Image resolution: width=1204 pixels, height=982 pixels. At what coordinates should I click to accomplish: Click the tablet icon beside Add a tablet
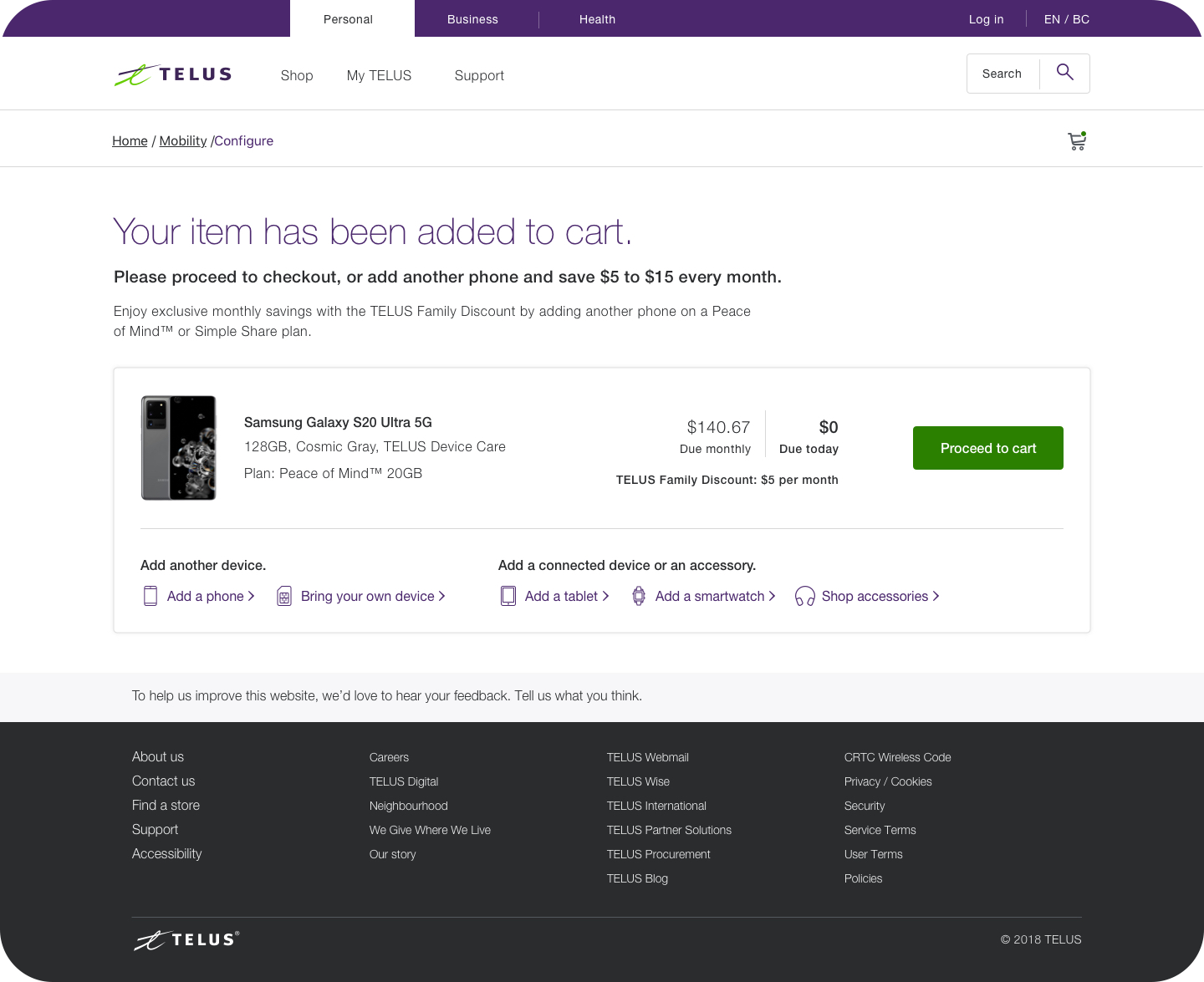(508, 596)
